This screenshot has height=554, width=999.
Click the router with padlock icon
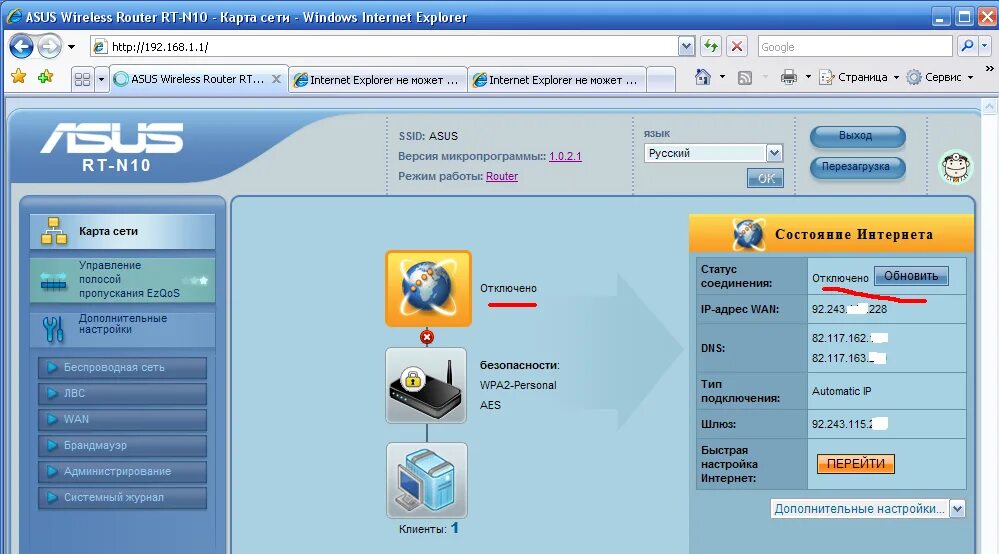[426, 385]
